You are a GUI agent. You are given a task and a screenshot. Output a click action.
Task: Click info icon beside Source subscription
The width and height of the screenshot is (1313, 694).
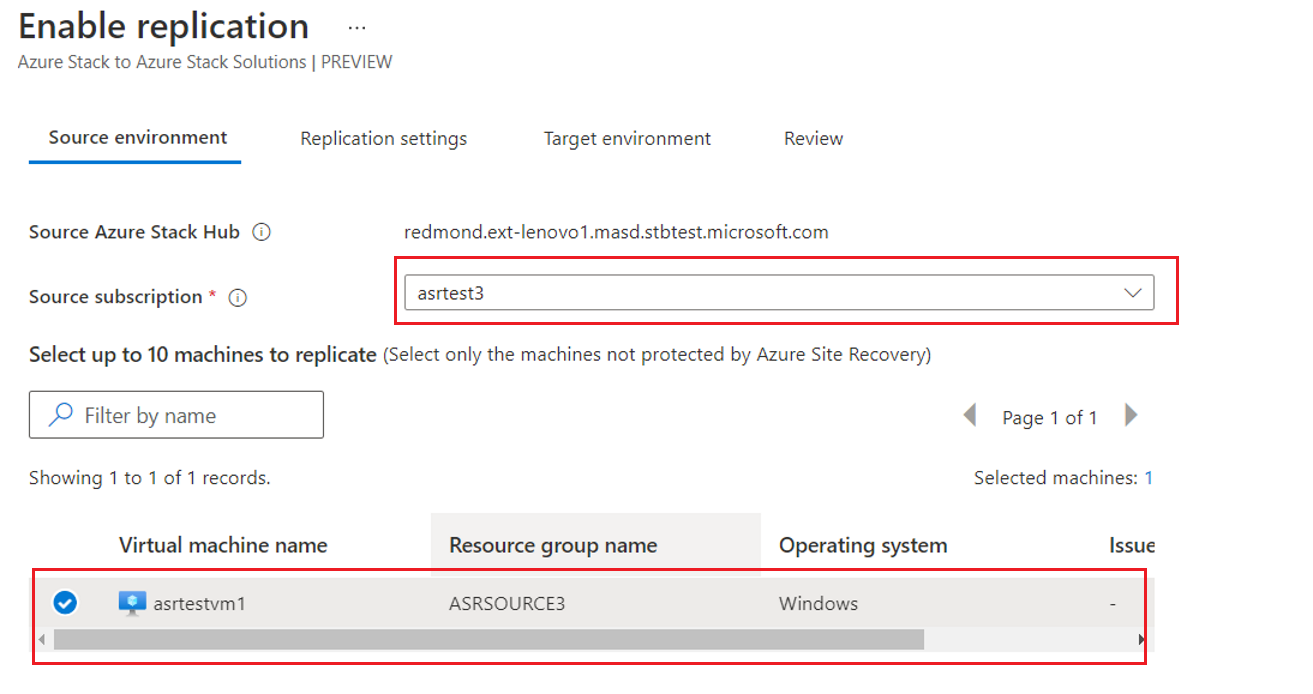pyautogui.click(x=238, y=297)
